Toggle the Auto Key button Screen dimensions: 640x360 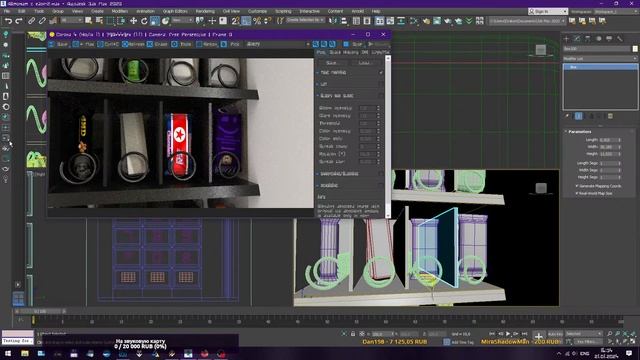click(555, 334)
